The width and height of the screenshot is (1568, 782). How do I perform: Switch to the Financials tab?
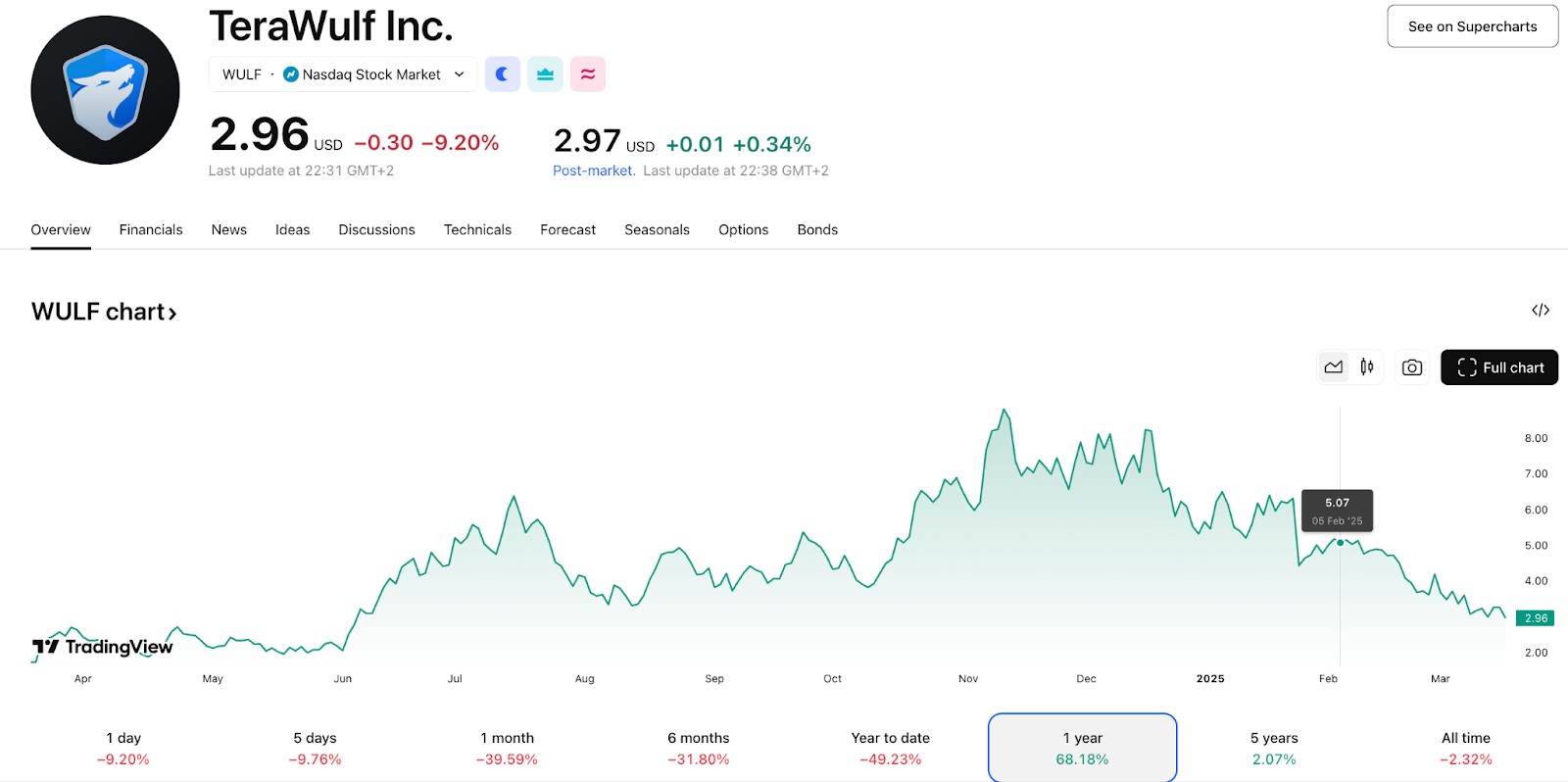151,229
